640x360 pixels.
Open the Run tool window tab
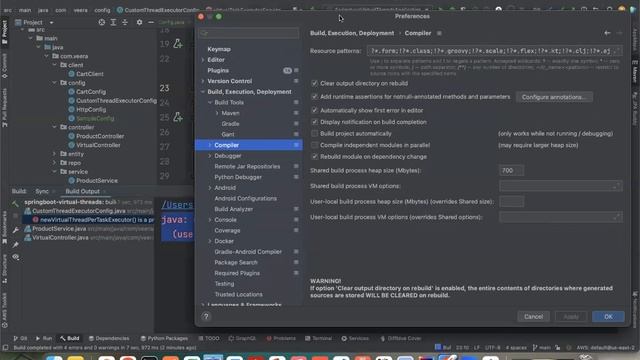pos(44,338)
